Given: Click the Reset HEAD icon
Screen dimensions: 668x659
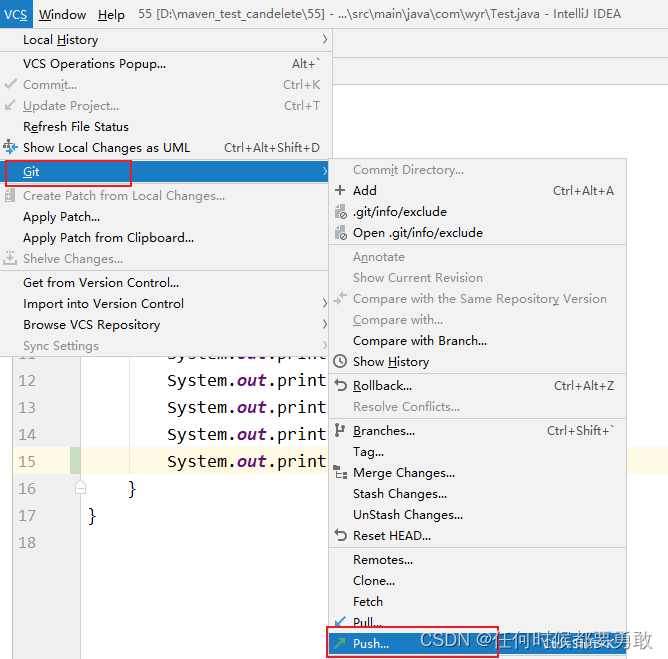Looking at the screenshot, I should pos(340,535).
